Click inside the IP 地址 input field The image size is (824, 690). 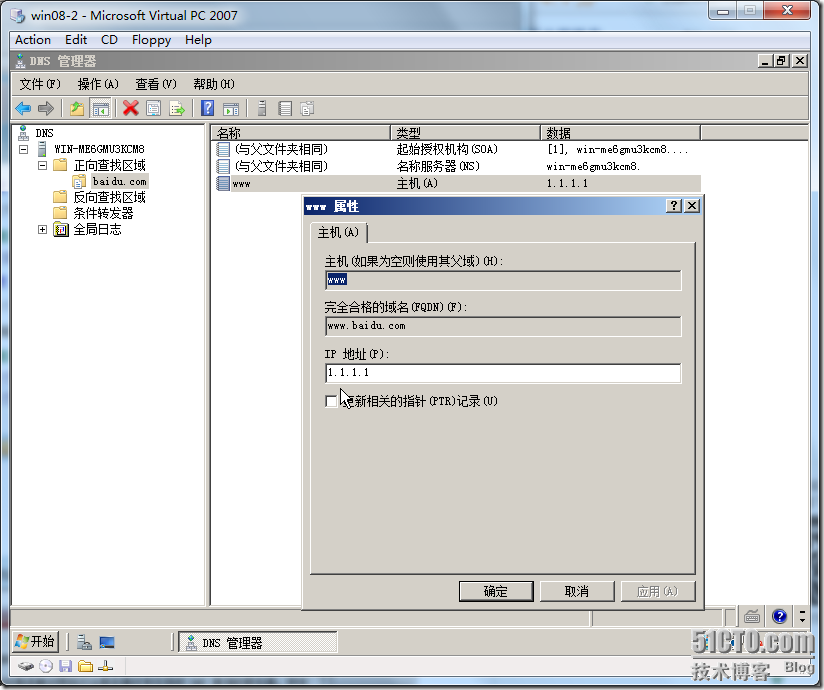click(500, 372)
